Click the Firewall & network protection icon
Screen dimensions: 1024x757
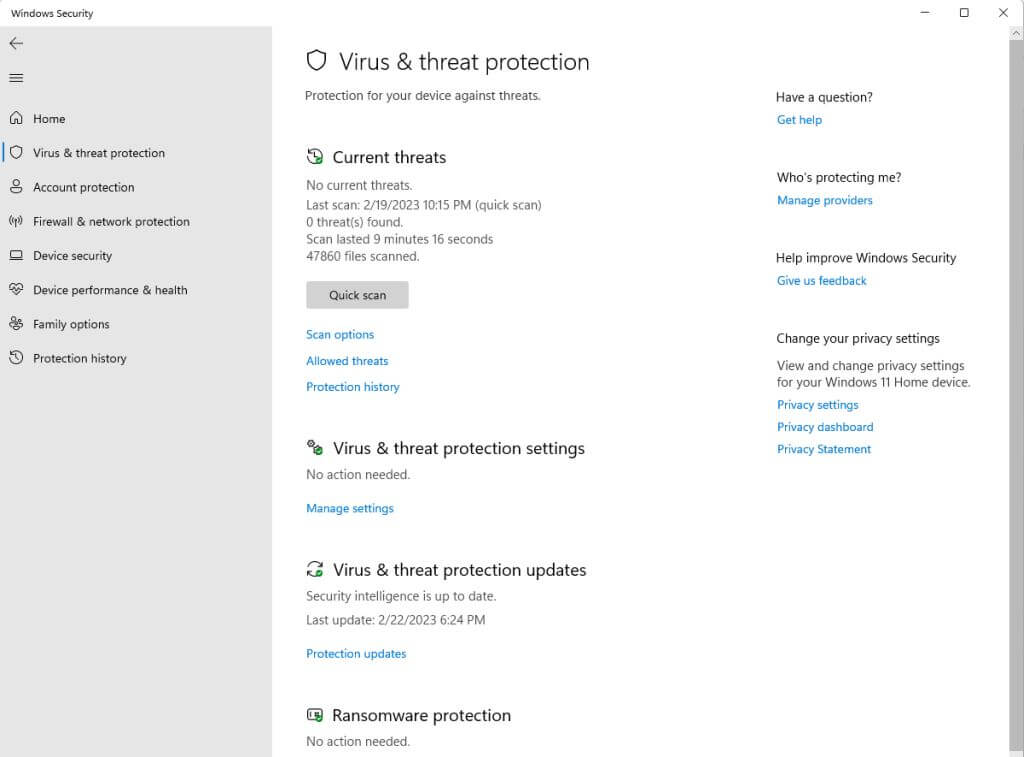pyautogui.click(x=16, y=221)
